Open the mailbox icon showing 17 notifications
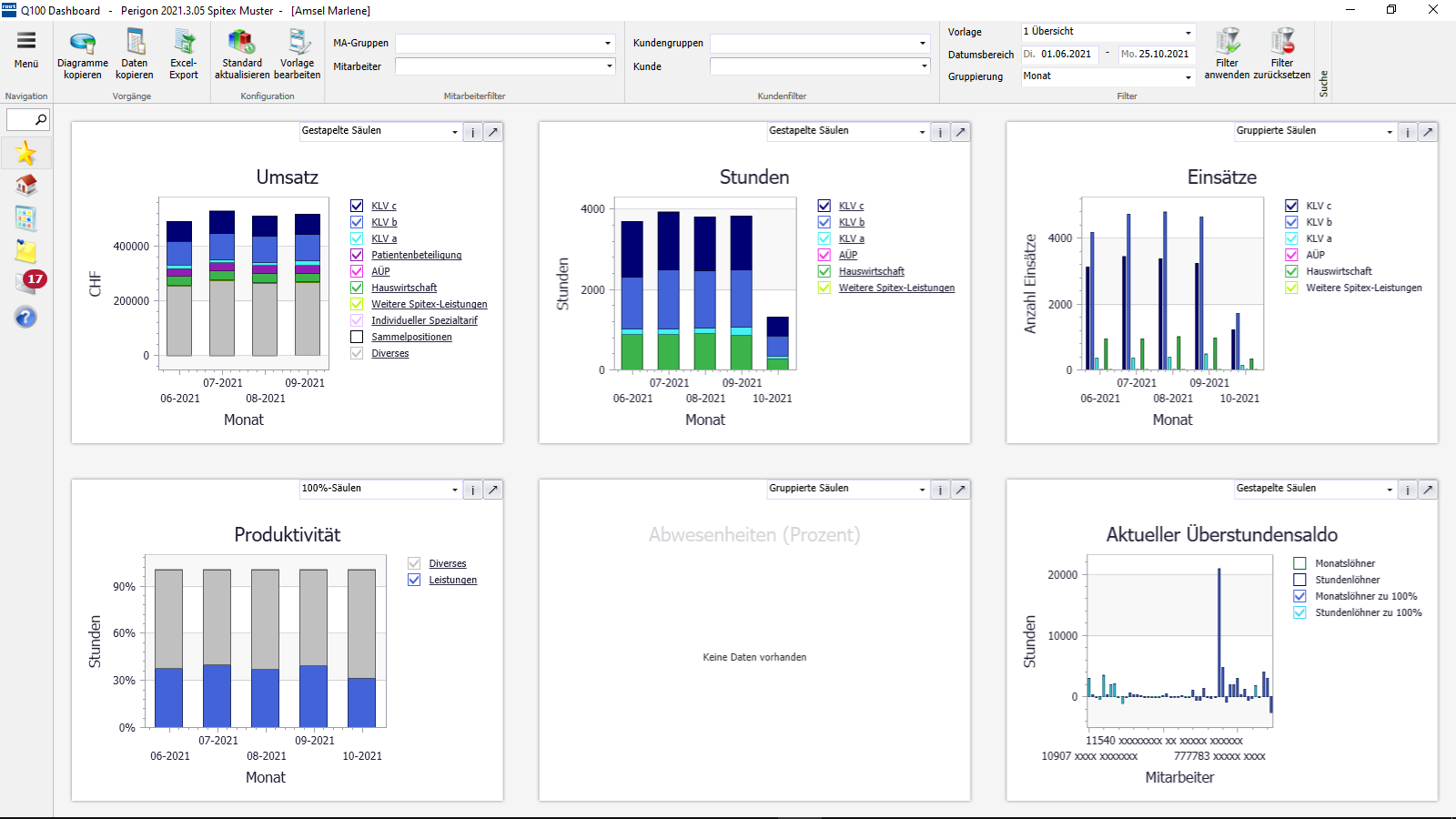The width and height of the screenshot is (1456, 819). pos(25,279)
